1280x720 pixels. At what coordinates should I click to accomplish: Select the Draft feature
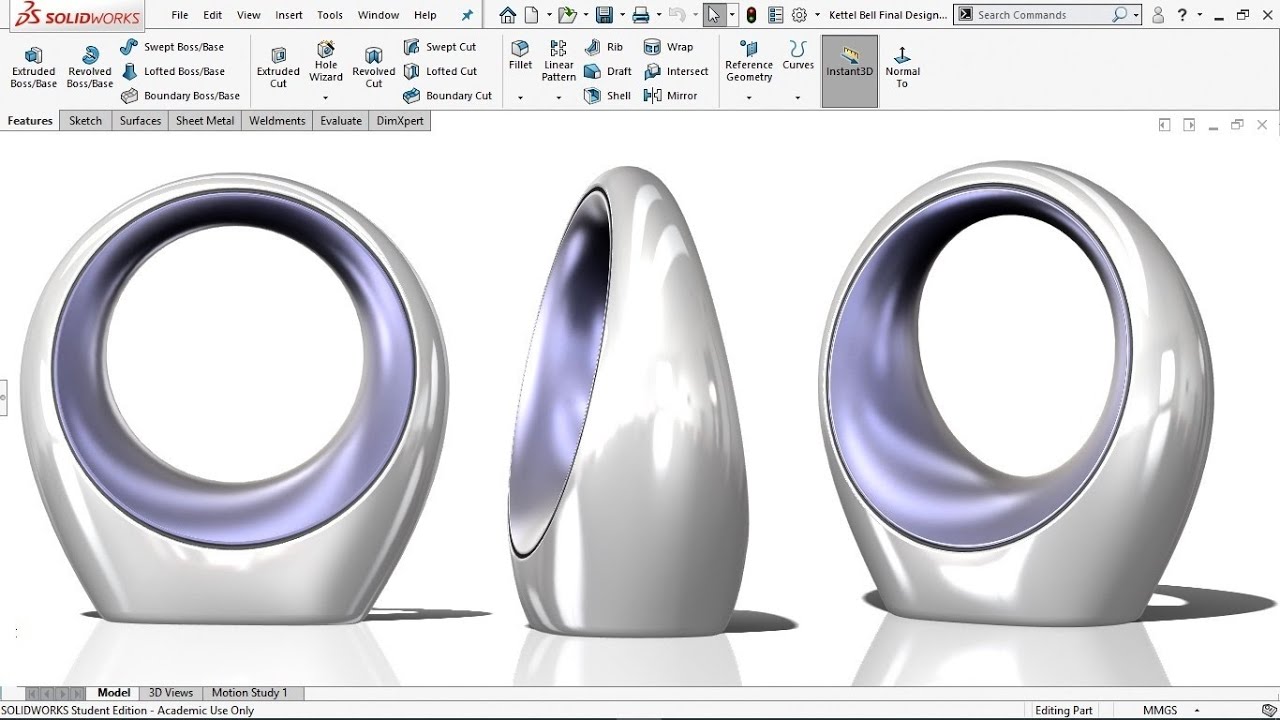[607, 71]
